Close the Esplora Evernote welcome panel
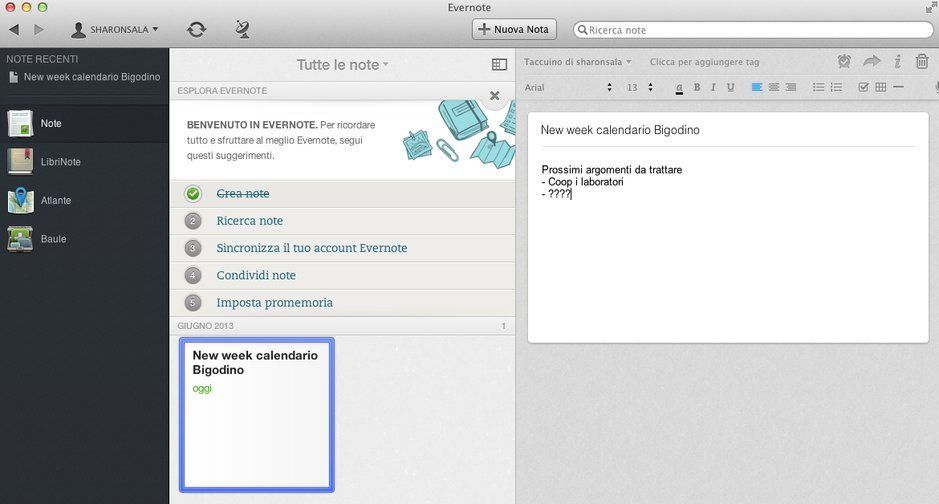 [495, 96]
